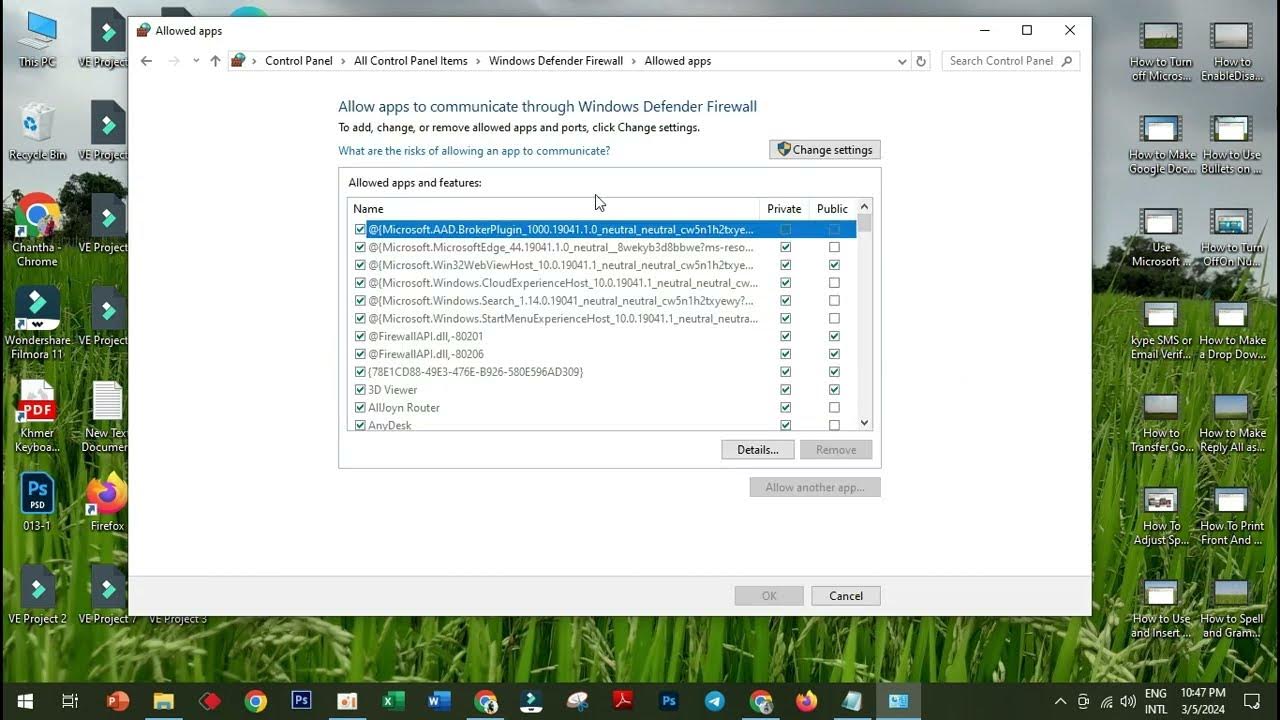This screenshot has height=720, width=1280.
Task: Click the Change settings button
Action: pos(825,150)
